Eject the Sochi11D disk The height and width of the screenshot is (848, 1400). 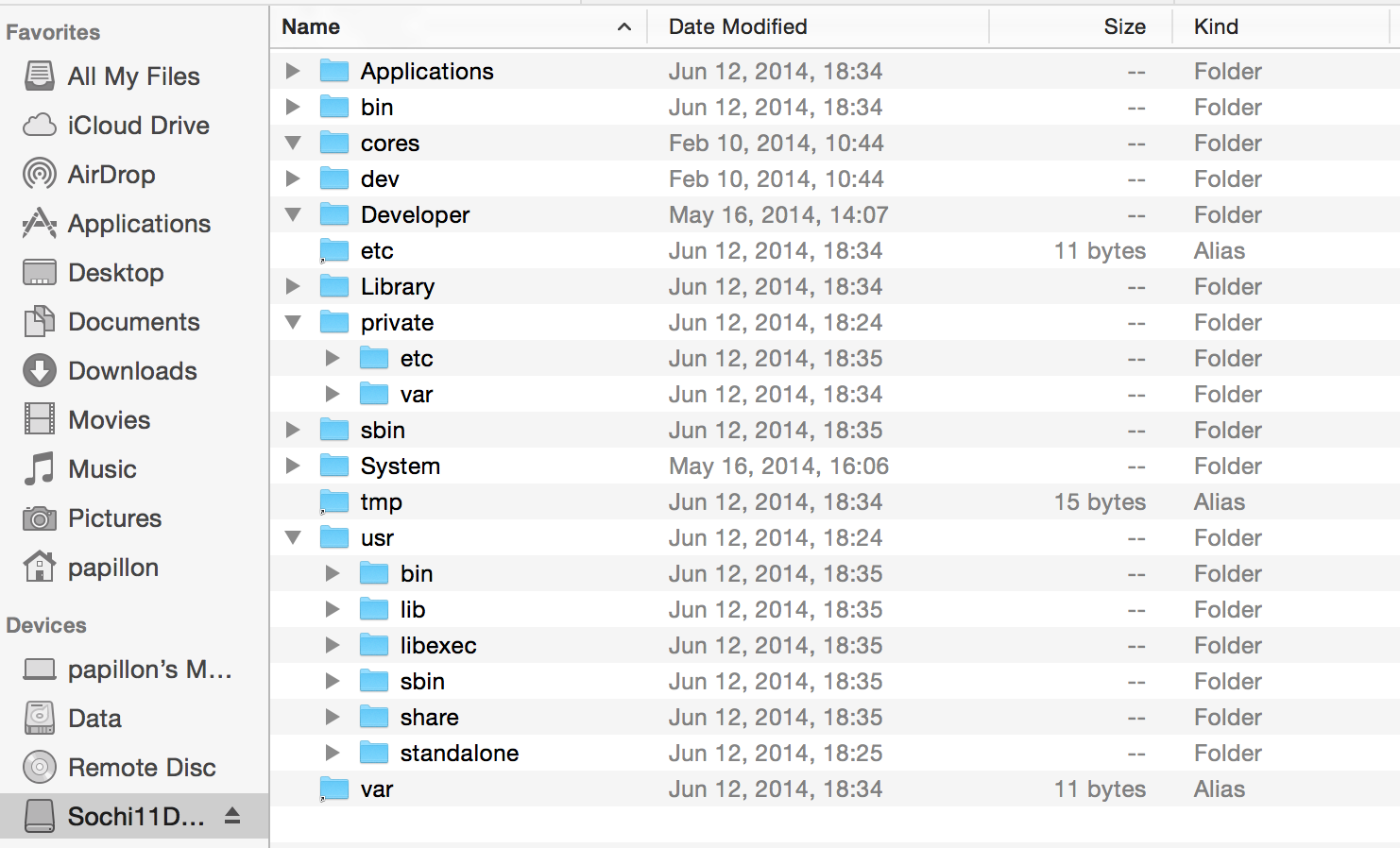coord(232,816)
